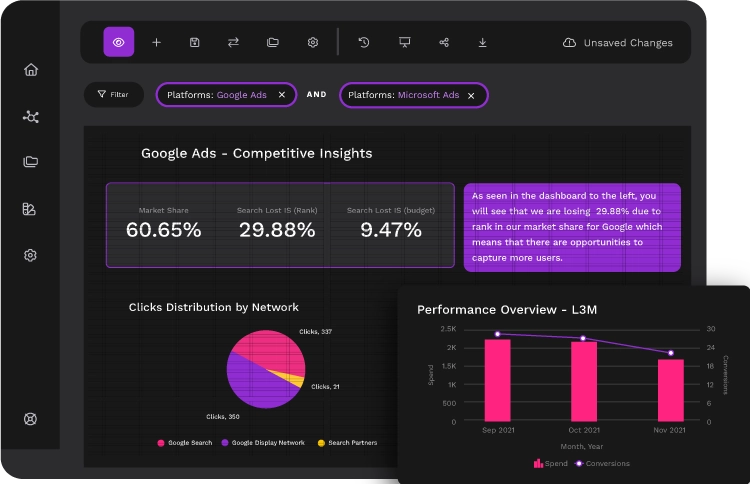Remove the Microsoft Ads platform filter
Screen dimensions: 750x484
tap(471, 96)
